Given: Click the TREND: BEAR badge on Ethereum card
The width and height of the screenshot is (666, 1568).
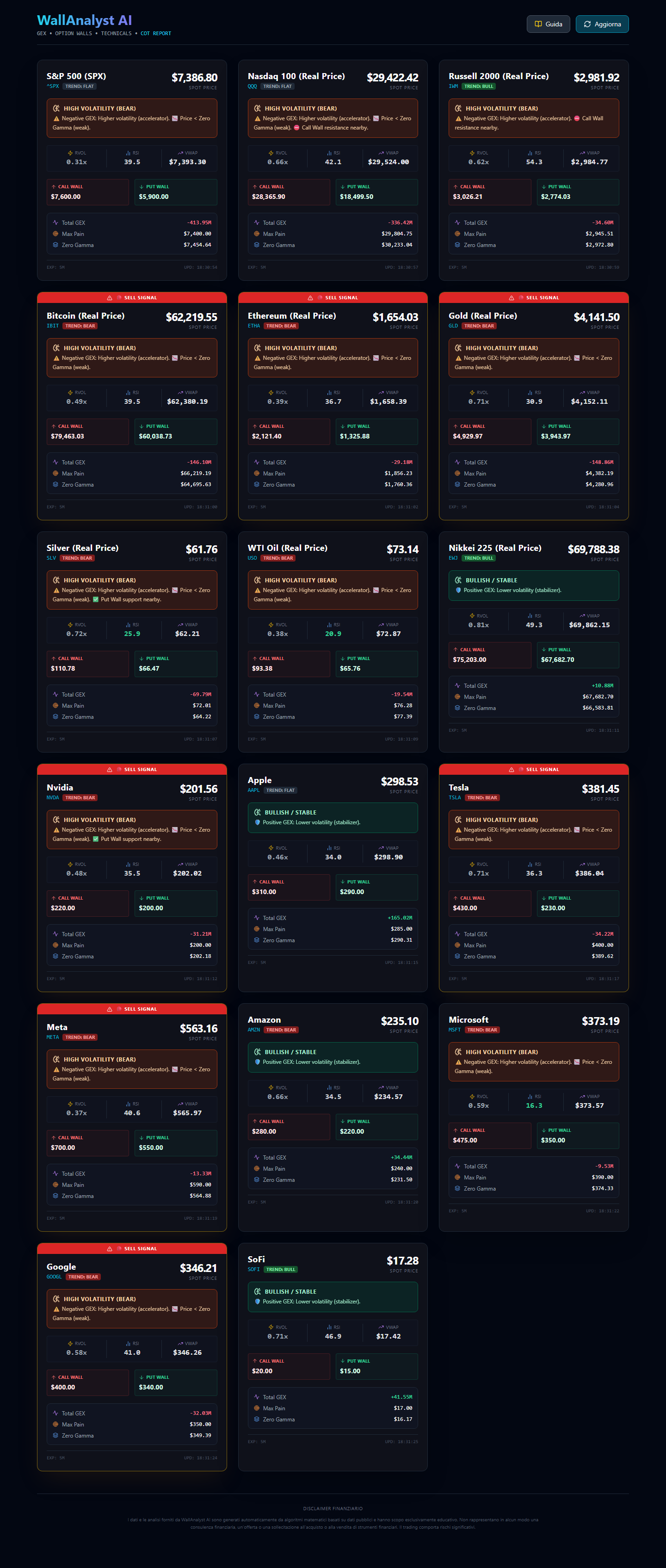Looking at the screenshot, I should tap(281, 326).
